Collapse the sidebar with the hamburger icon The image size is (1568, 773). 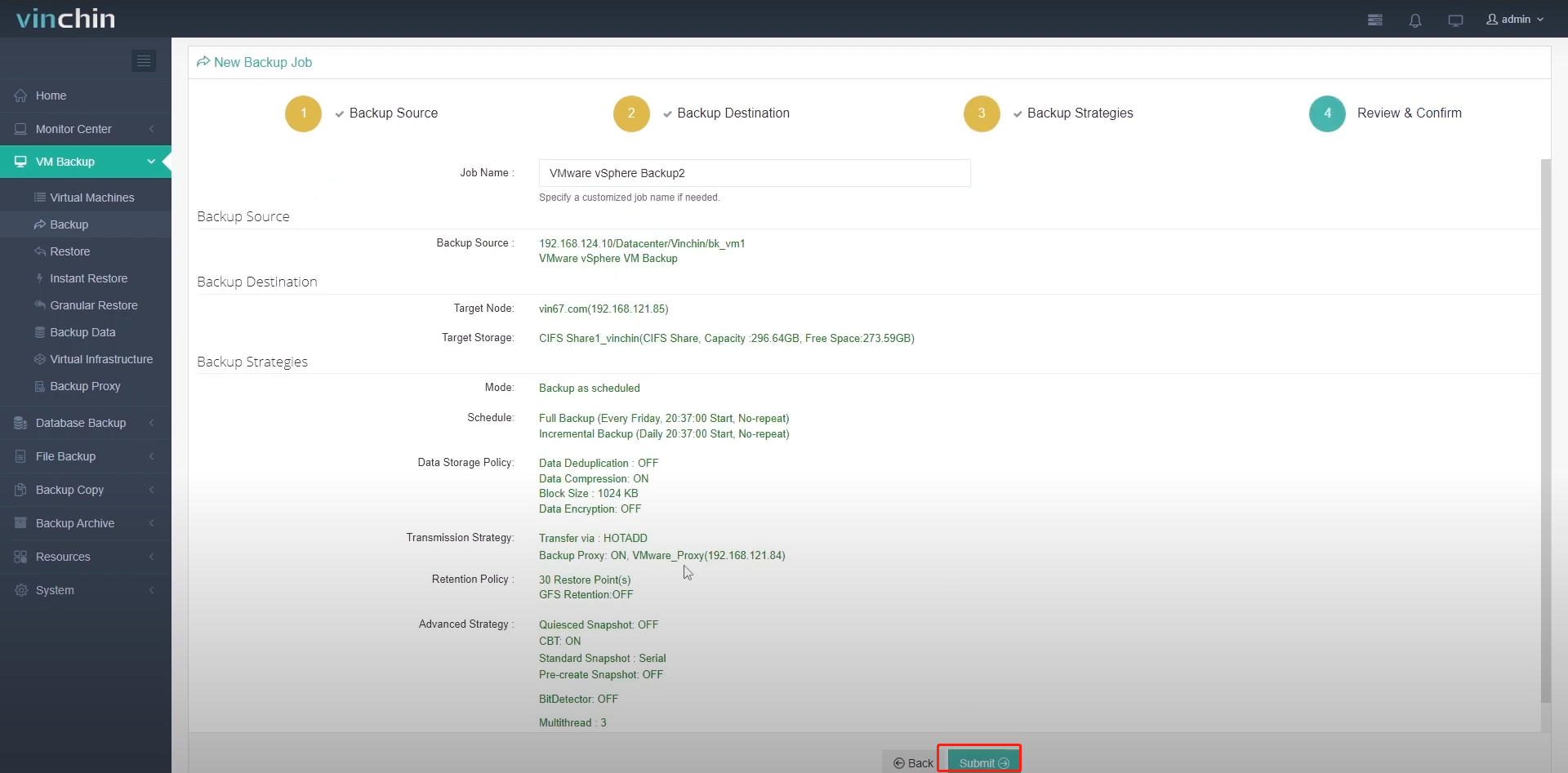pyautogui.click(x=144, y=60)
